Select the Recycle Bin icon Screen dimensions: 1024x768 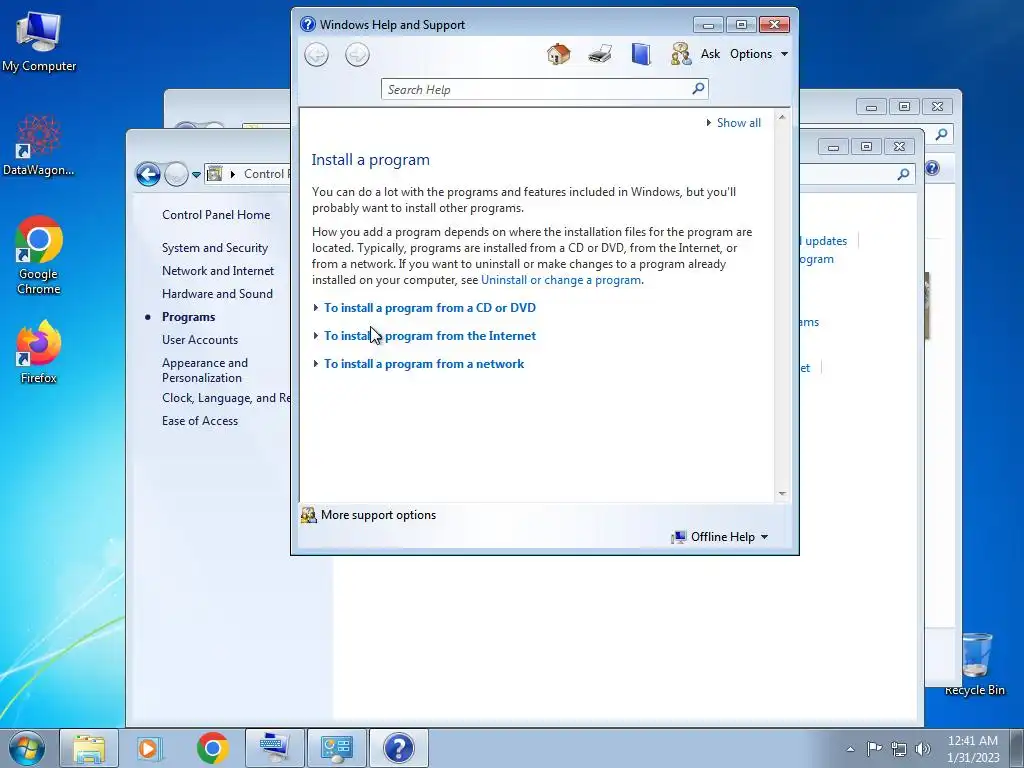(974, 664)
